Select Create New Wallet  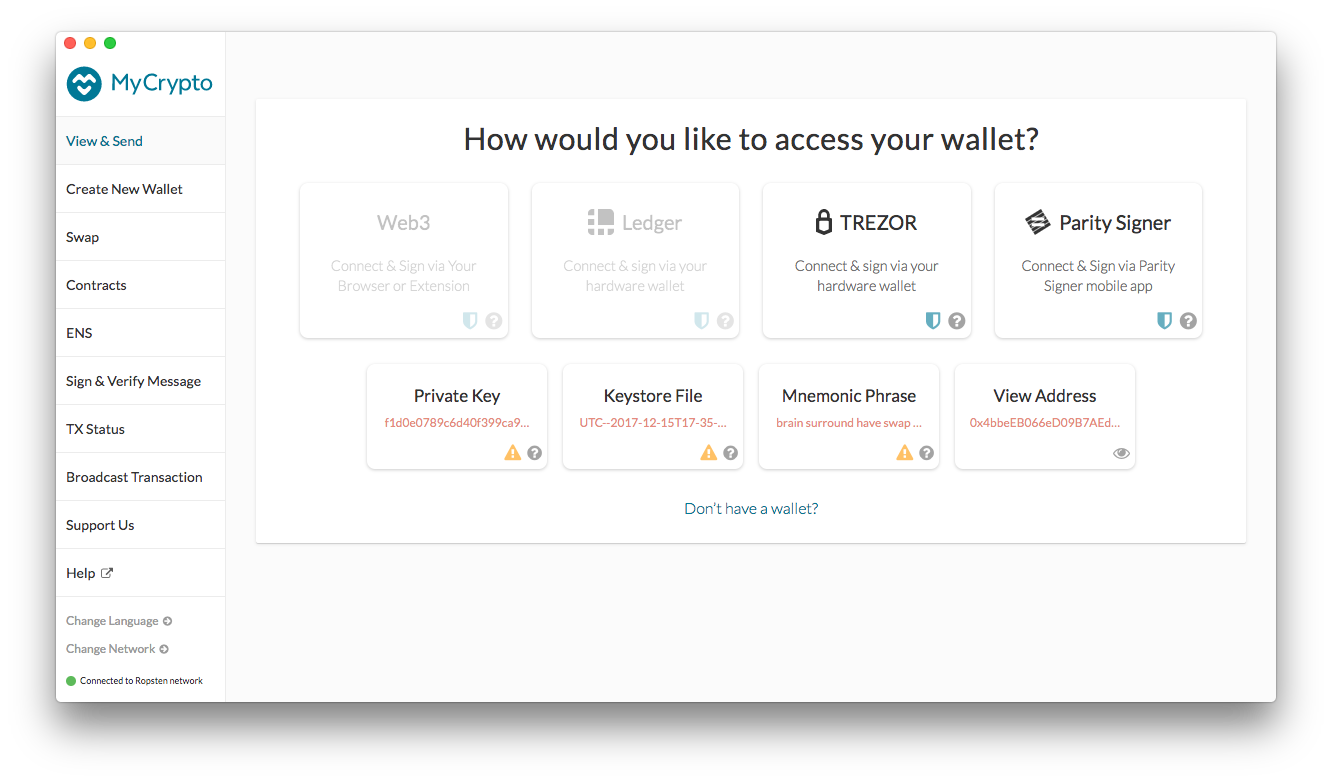(x=123, y=188)
